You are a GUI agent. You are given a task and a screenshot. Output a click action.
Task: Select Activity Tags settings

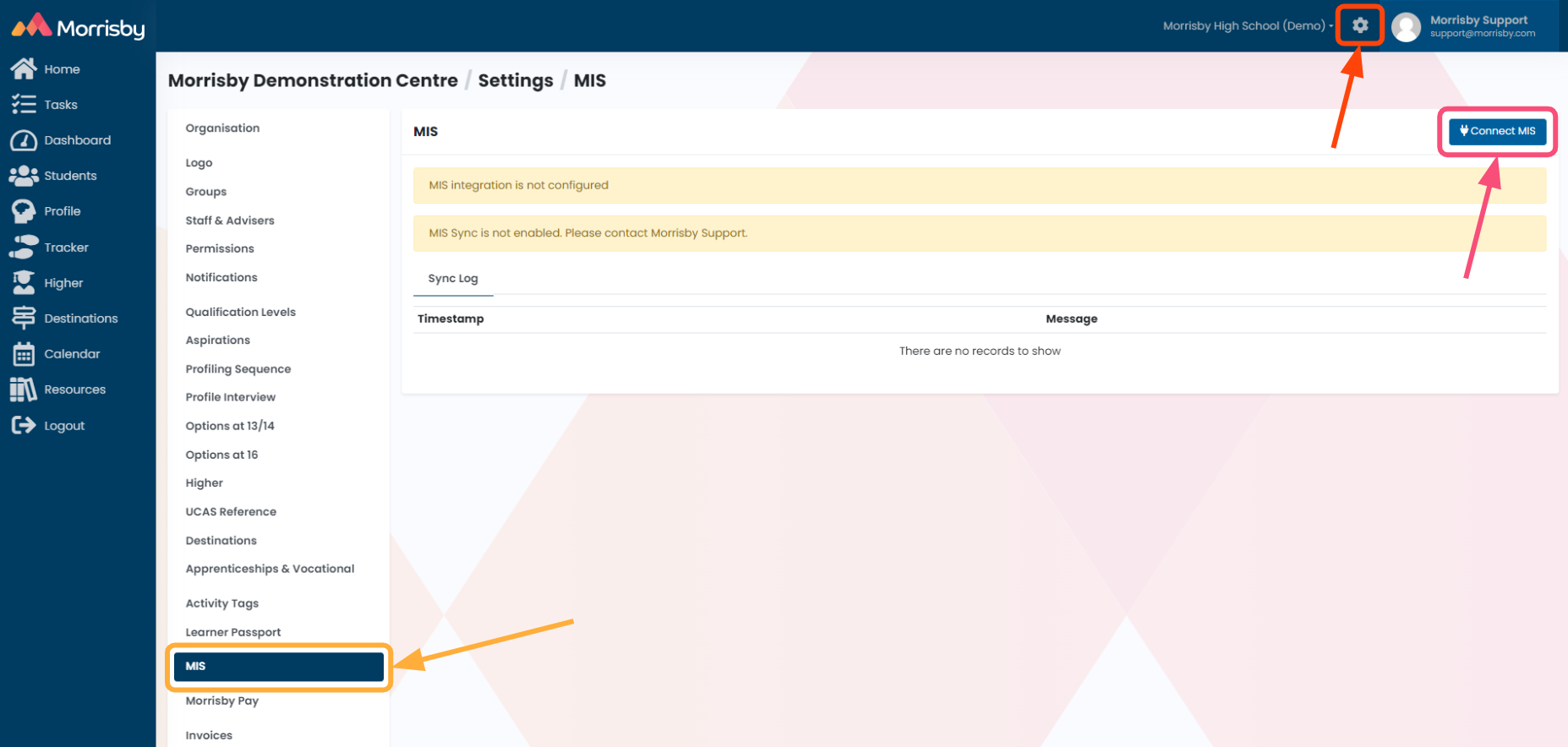[x=222, y=603]
